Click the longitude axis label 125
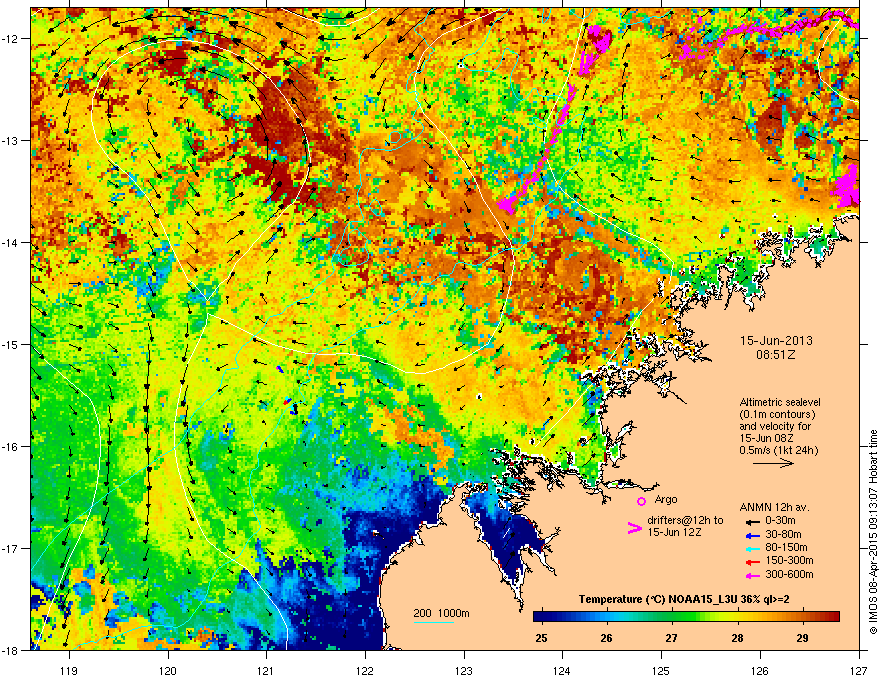The width and height of the screenshot is (880, 680). [661, 670]
